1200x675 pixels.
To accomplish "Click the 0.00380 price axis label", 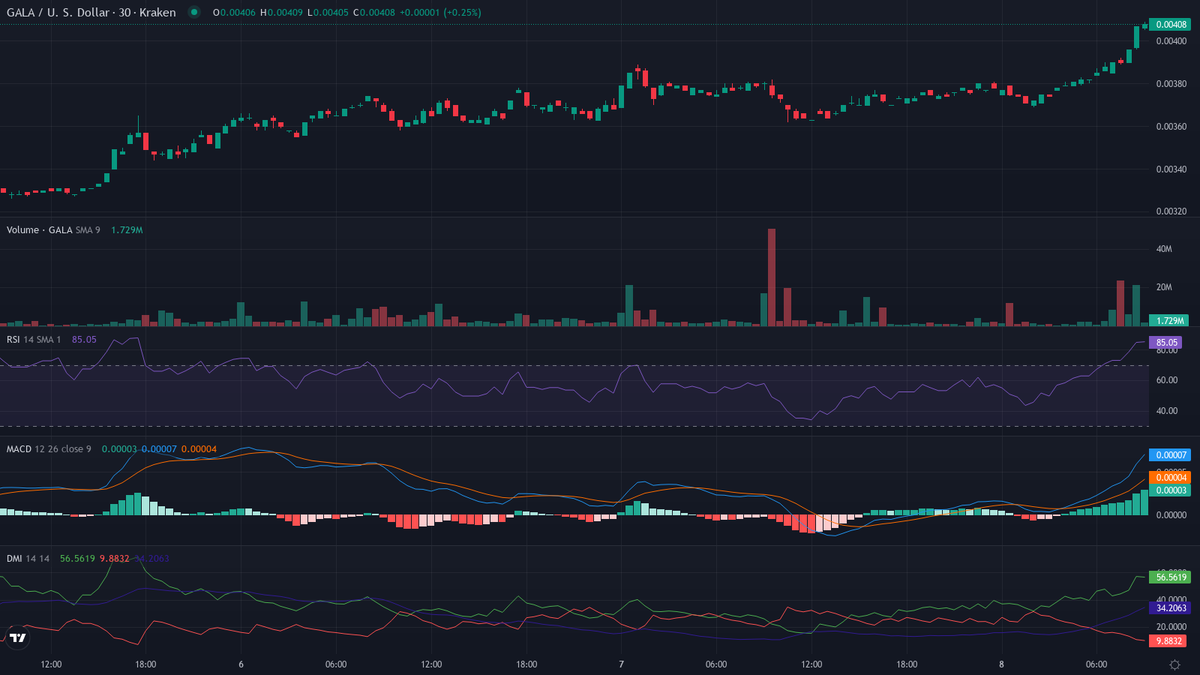I will pos(1171,84).
